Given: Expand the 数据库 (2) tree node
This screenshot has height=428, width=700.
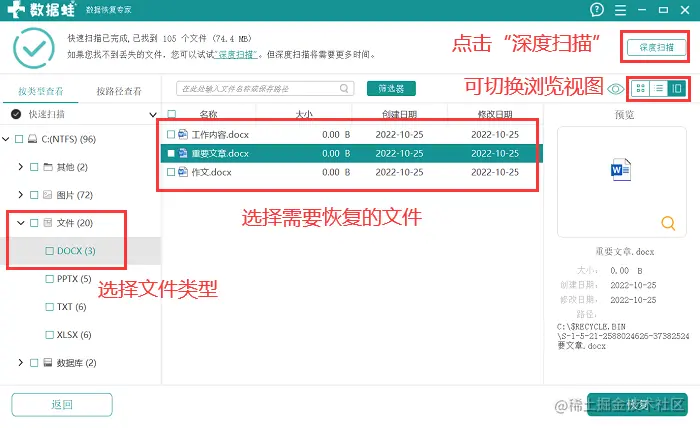Looking at the screenshot, I should click(x=21, y=362).
